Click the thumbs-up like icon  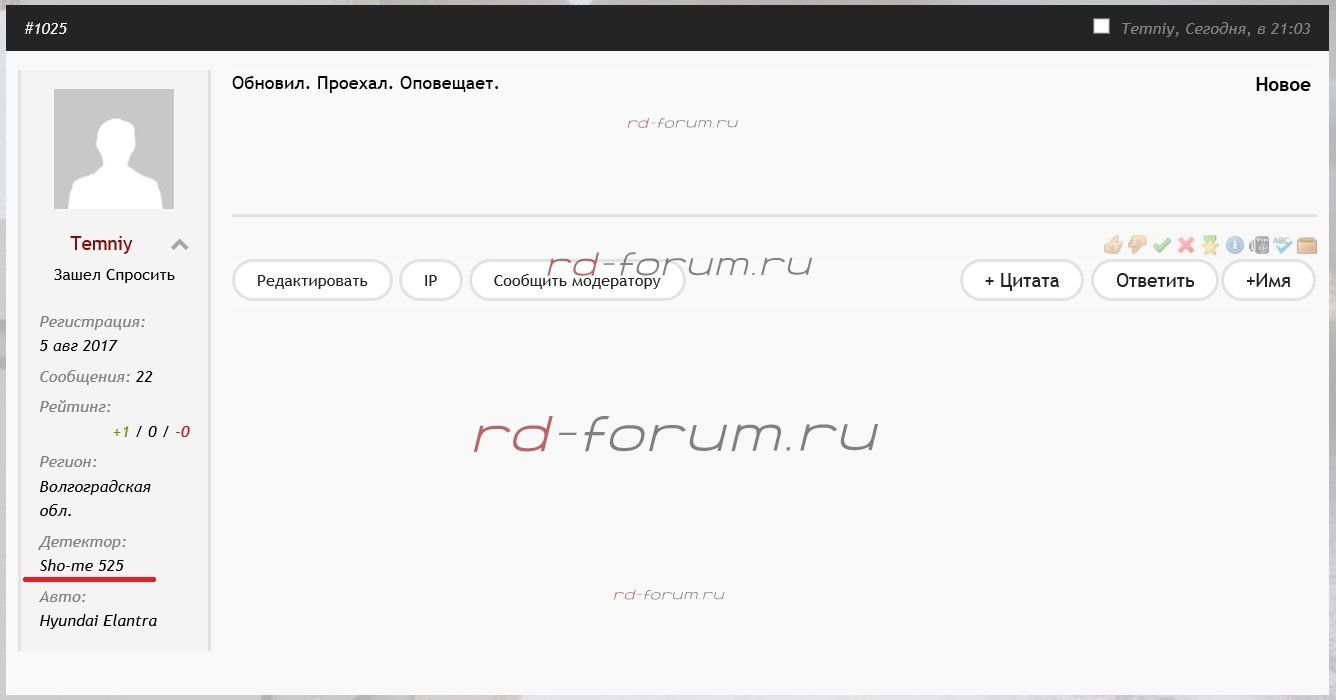[1113, 245]
